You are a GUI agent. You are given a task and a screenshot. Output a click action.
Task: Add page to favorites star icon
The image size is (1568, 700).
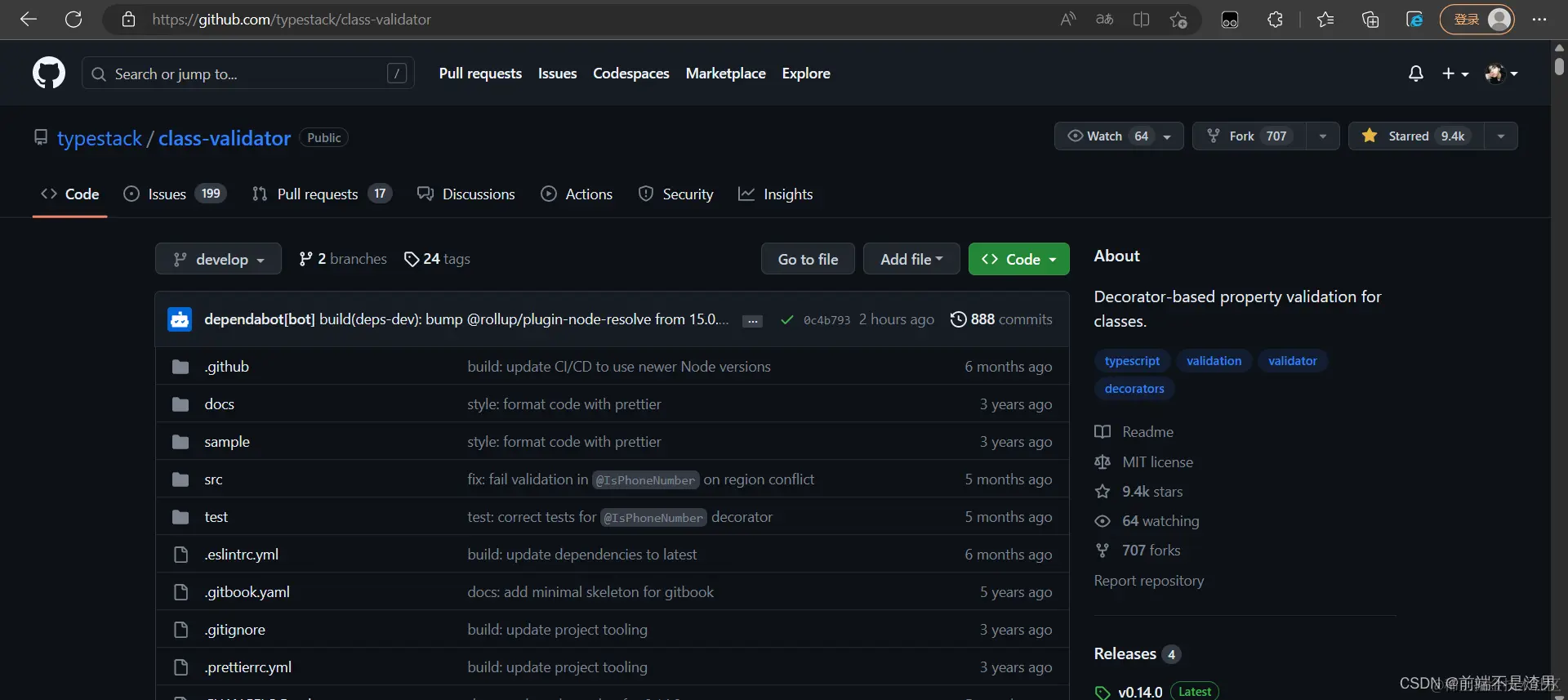click(1178, 20)
